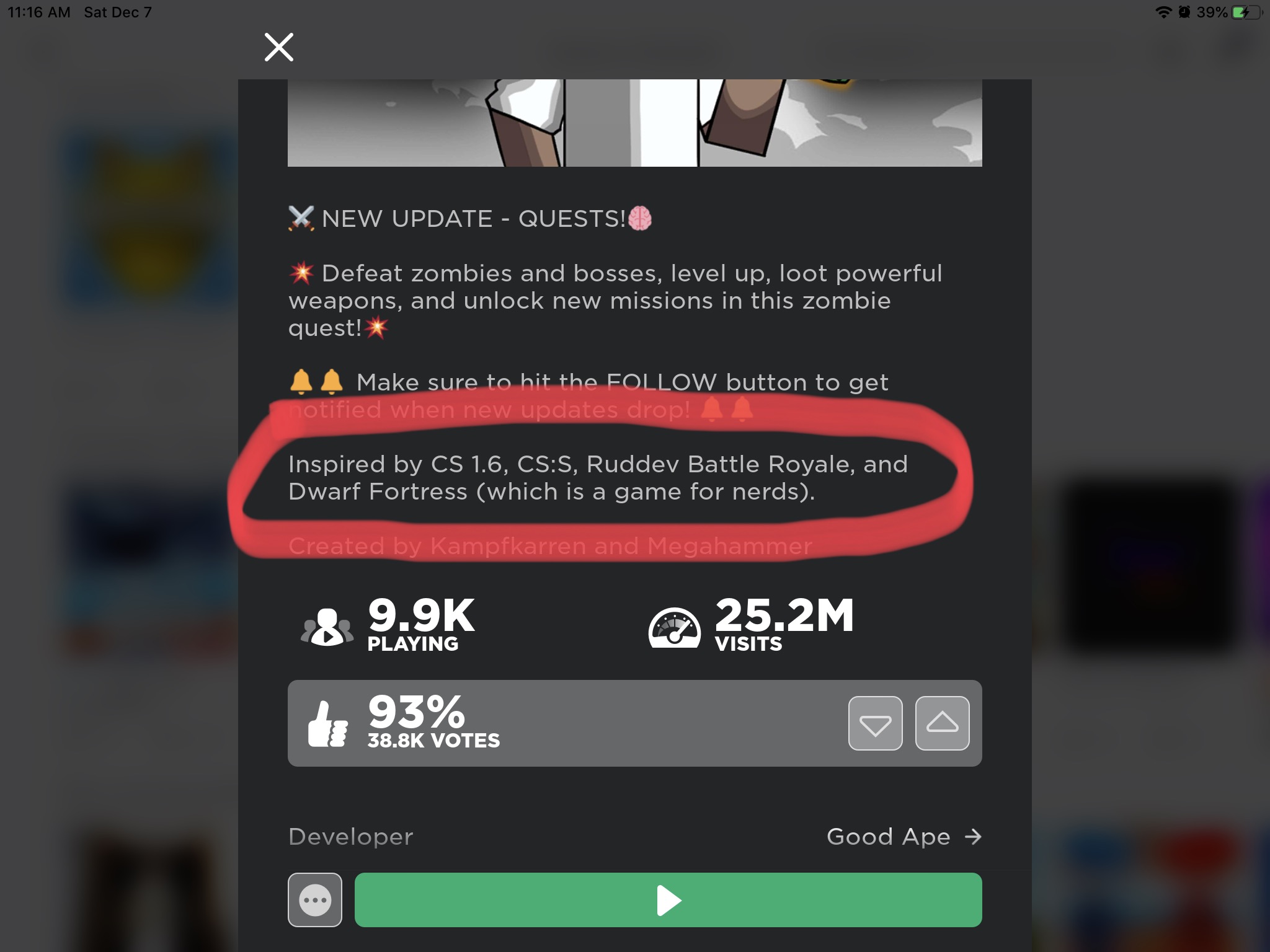Tap the thumbs-up rating icon

(x=327, y=724)
